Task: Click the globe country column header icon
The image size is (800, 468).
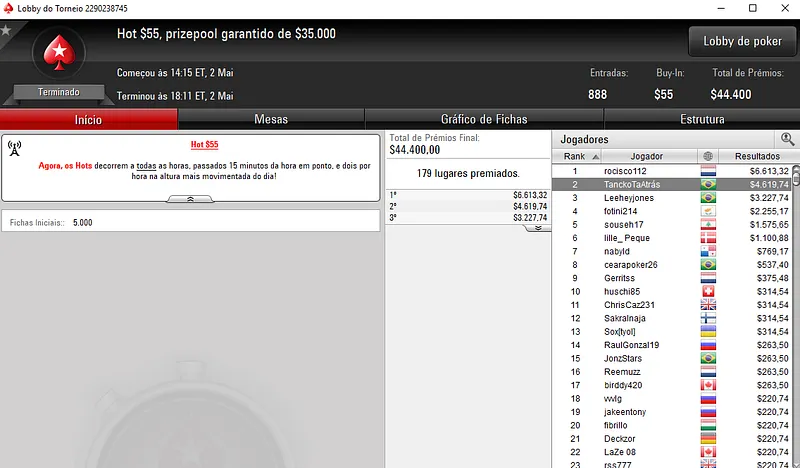Action: tap(708, 156)
